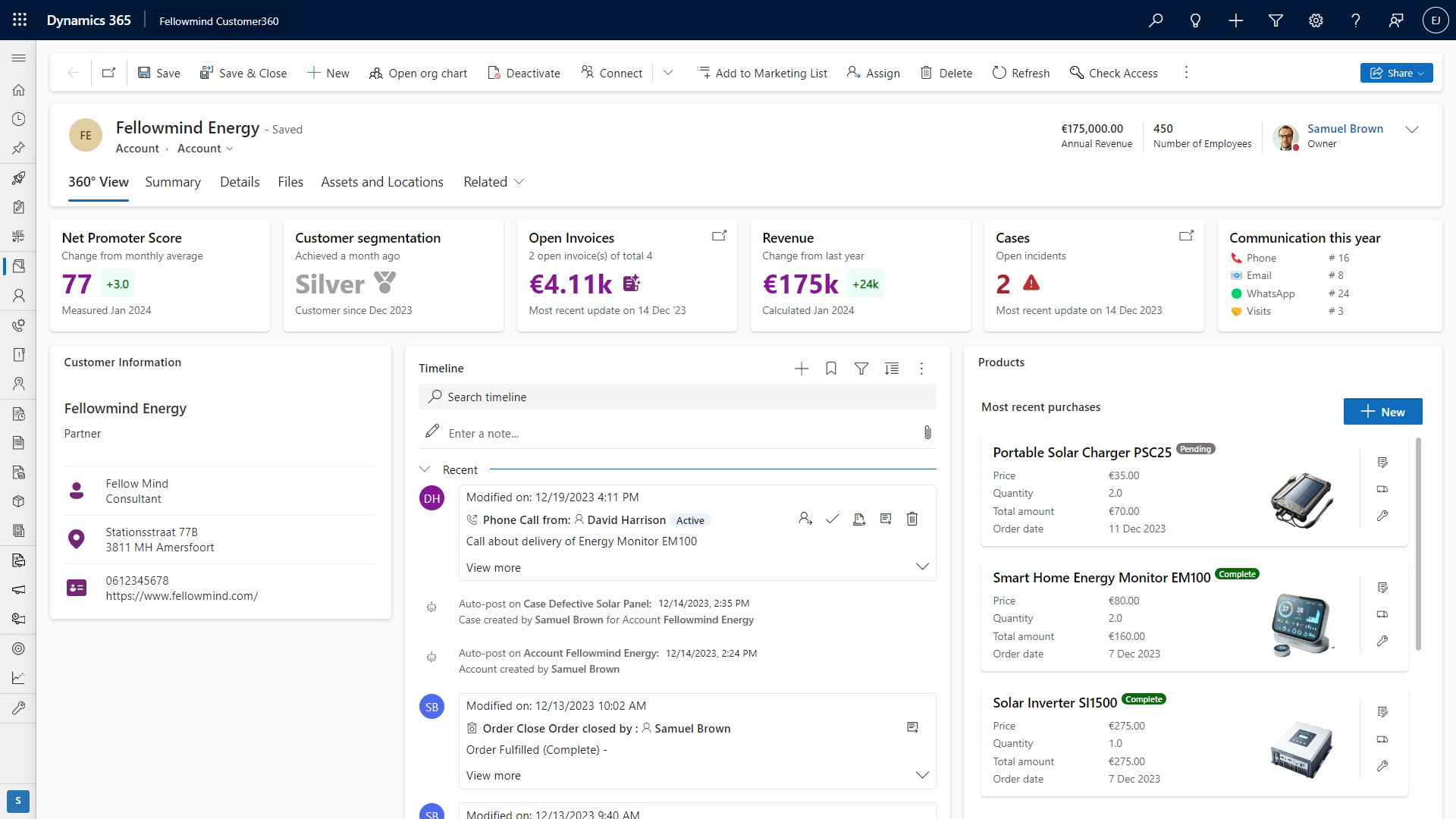Expand View more on the Phone Call entry
The image size is (1456, 819).
(494, 568)
